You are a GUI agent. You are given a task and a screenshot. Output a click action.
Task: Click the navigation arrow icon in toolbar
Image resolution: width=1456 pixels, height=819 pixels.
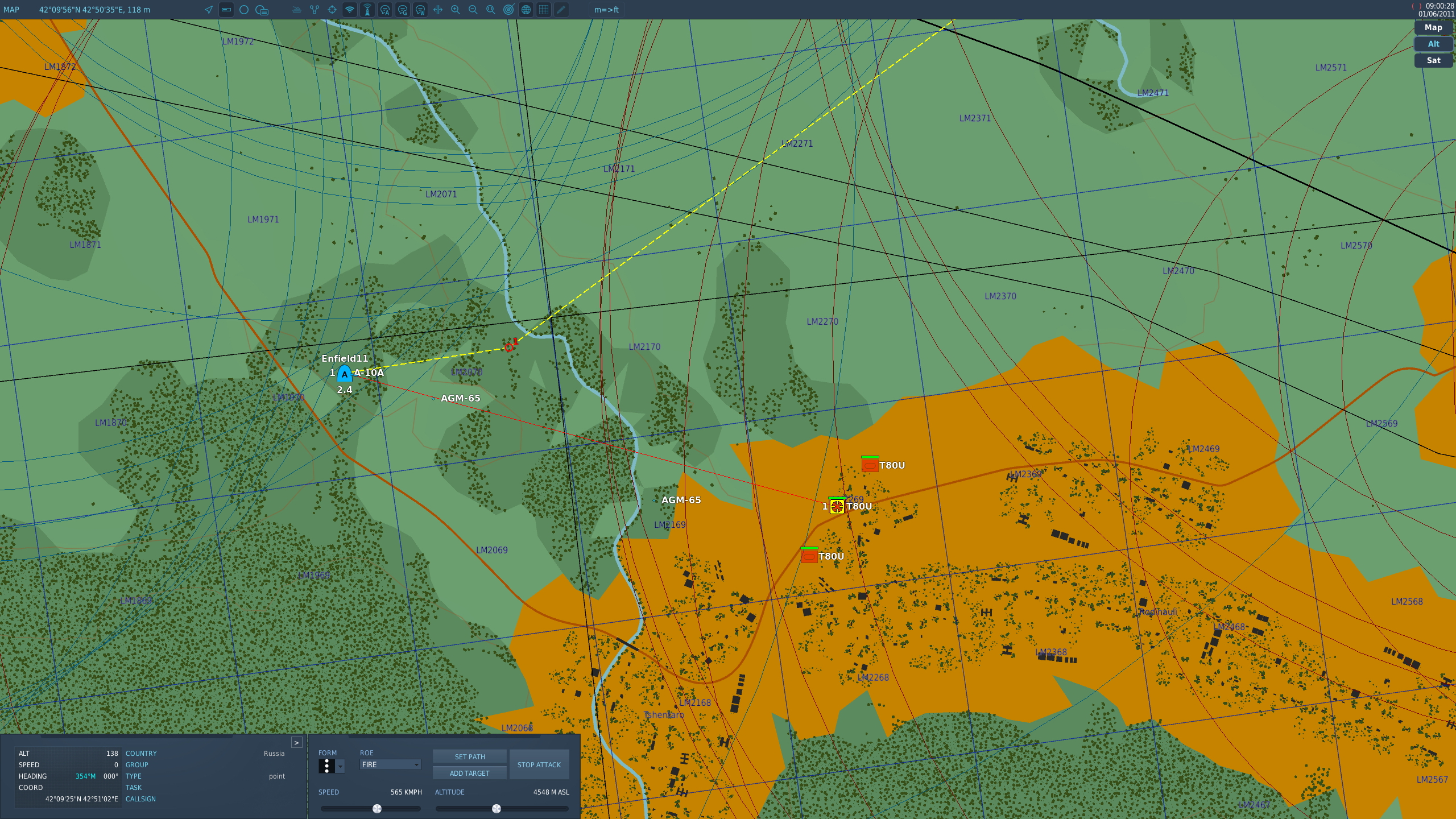coord(209,10)
